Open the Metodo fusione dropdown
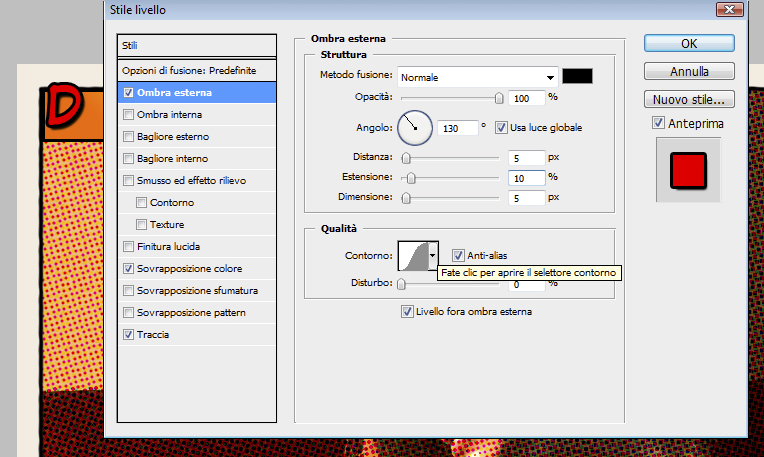Image resolution: width=764 pixels, height=457 pixels. tap(477, 77)
